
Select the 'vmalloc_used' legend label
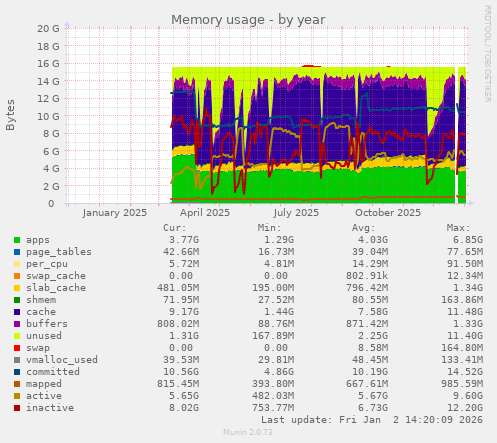[62, 360]
